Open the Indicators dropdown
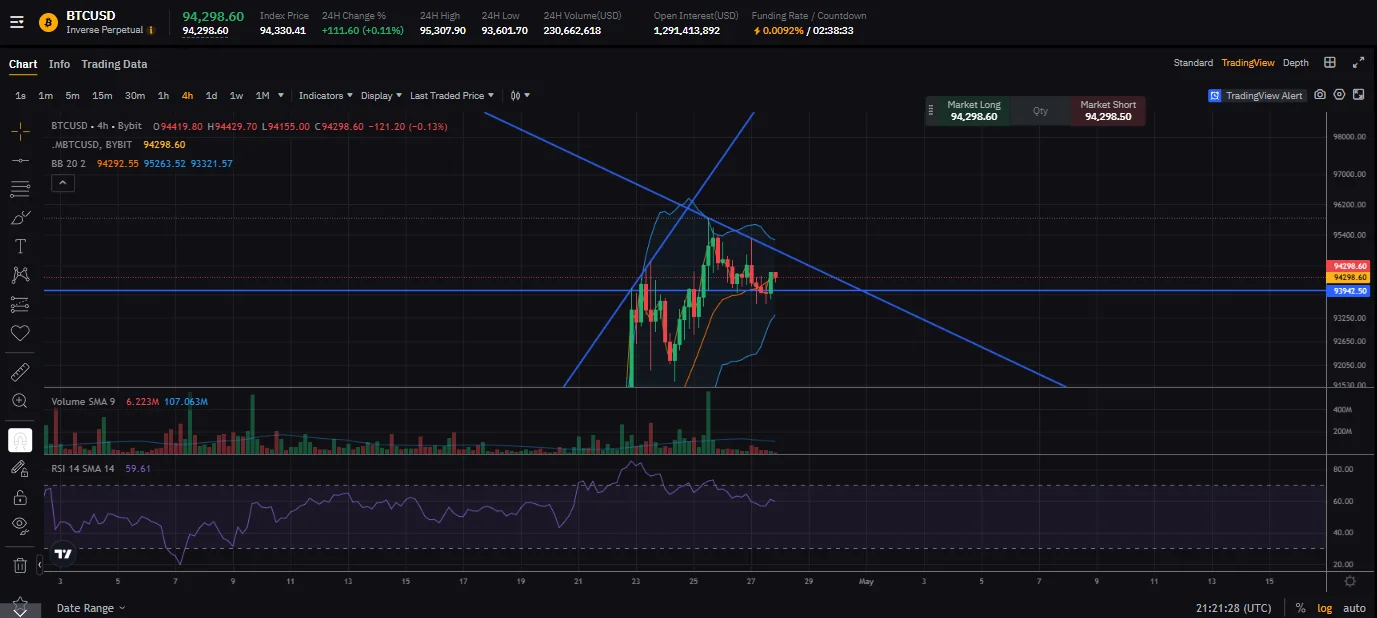Image resolution: width=1377 pixels, height=618 pixels. tap(326, 96)
